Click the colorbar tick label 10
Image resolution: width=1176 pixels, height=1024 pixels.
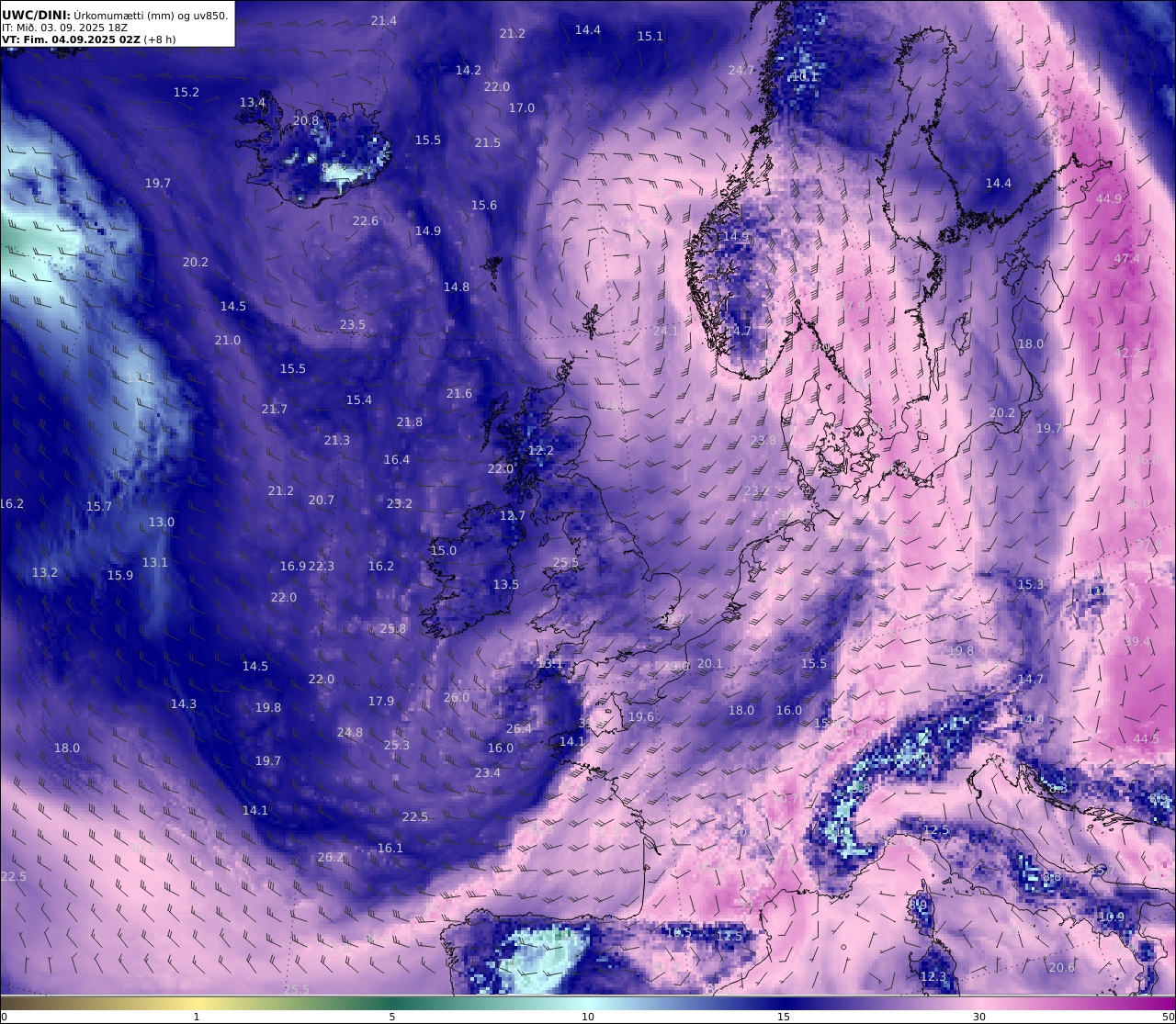pyautogui.click(x=588, y=1017)
